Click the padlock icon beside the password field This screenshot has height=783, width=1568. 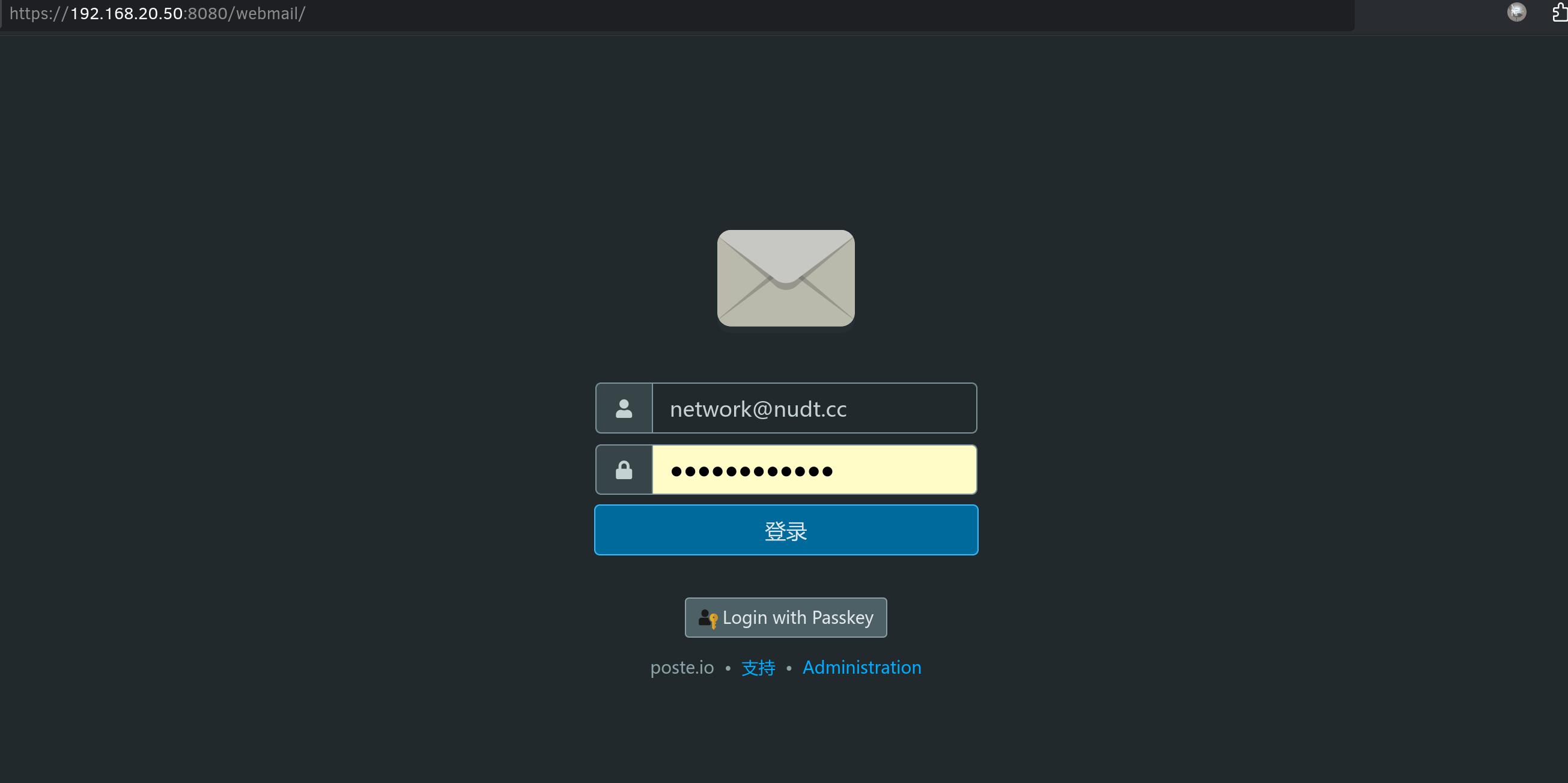[x=624, y=470]
